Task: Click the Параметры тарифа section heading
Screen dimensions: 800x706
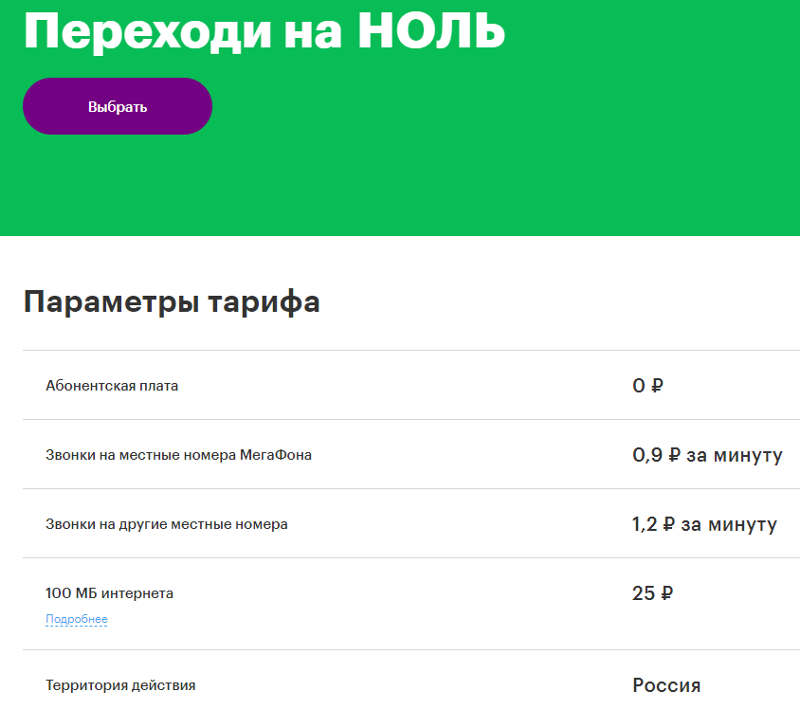Action: pos(171,301)
